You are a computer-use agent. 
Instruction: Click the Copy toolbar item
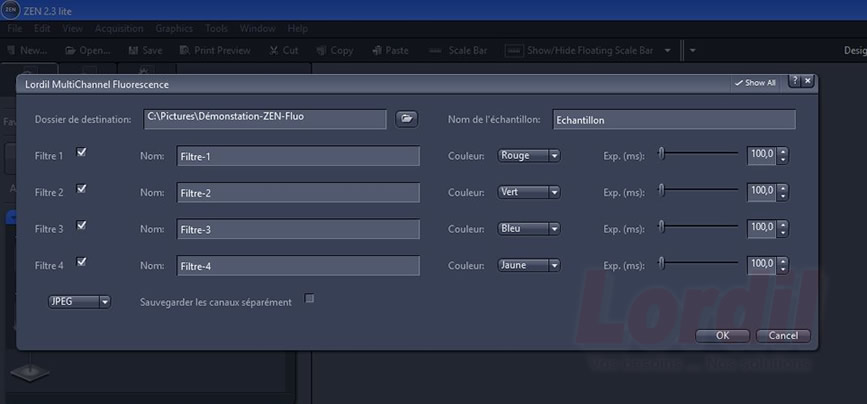point(335,50)
